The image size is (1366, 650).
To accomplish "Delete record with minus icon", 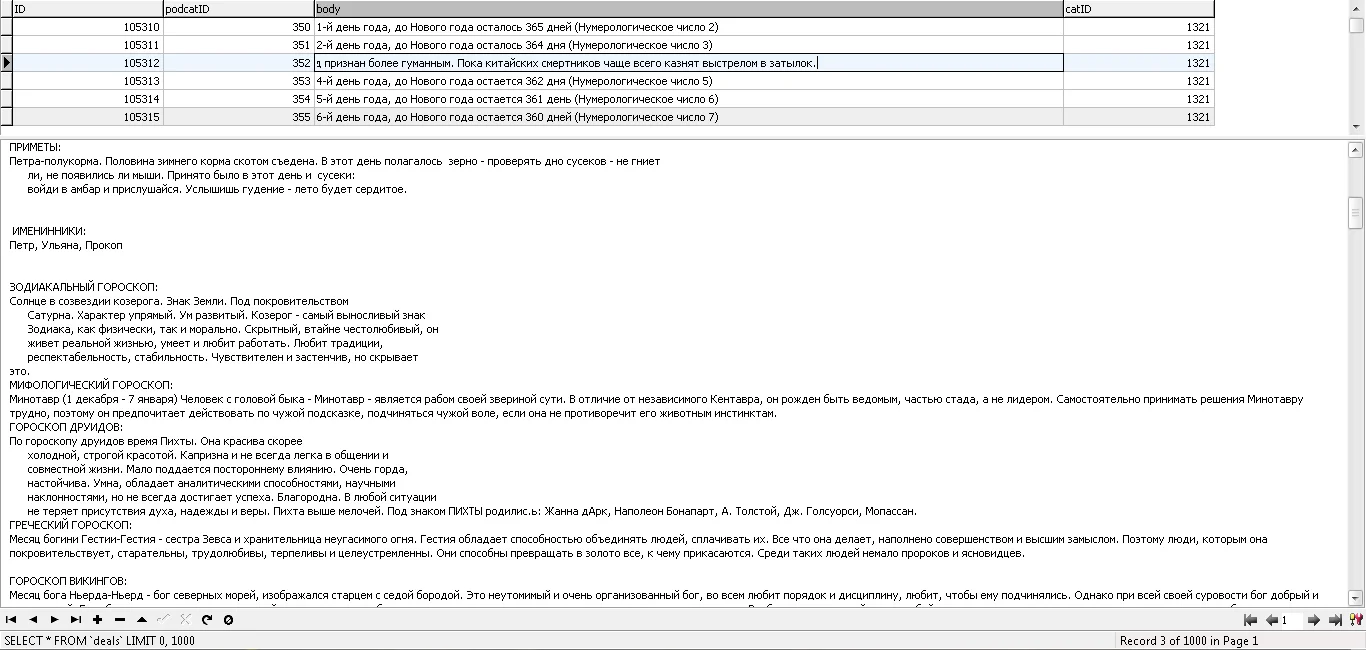I will tap(120, 620).
